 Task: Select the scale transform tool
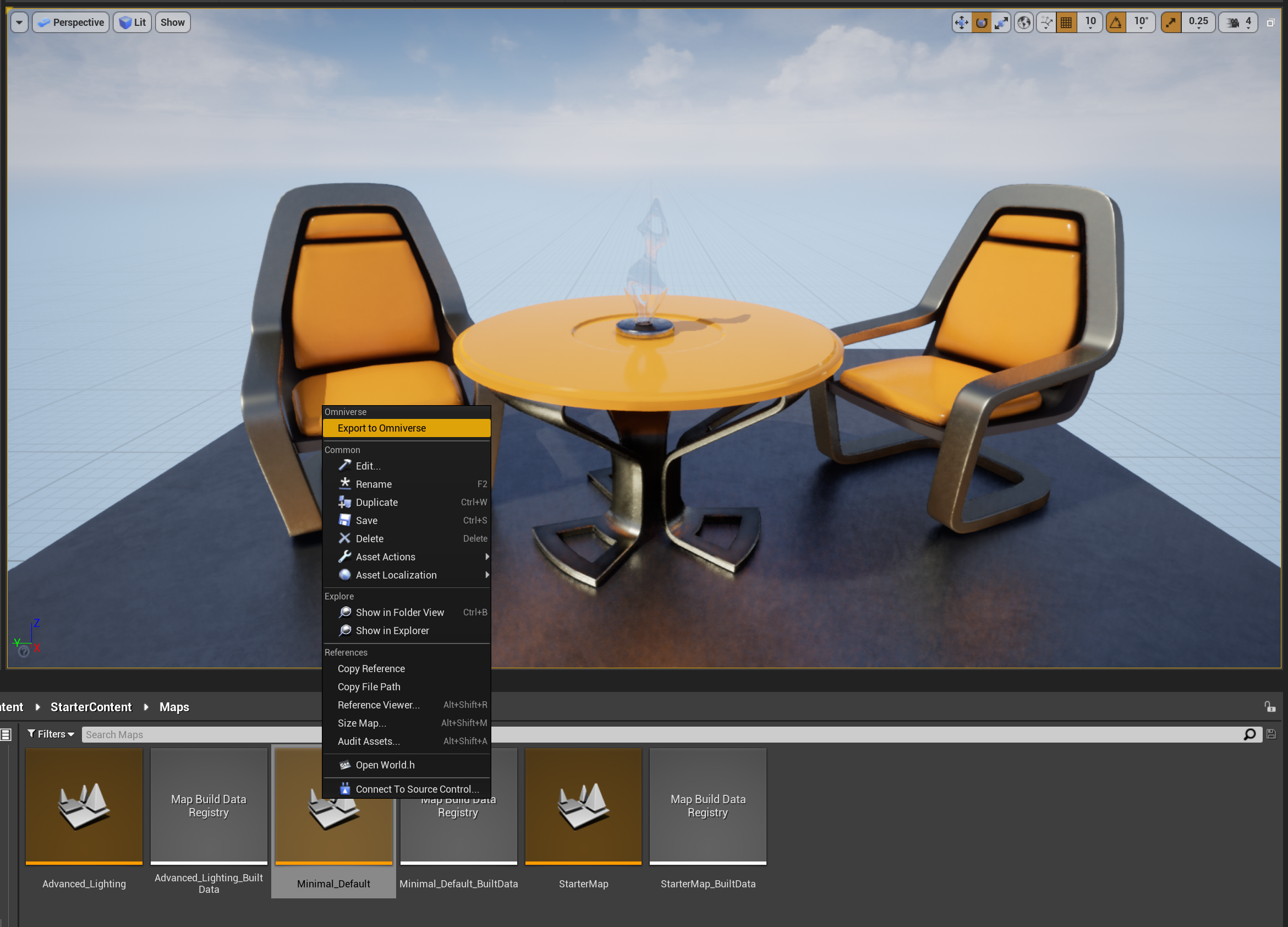pyautogui.click(x=1001, y=23)
